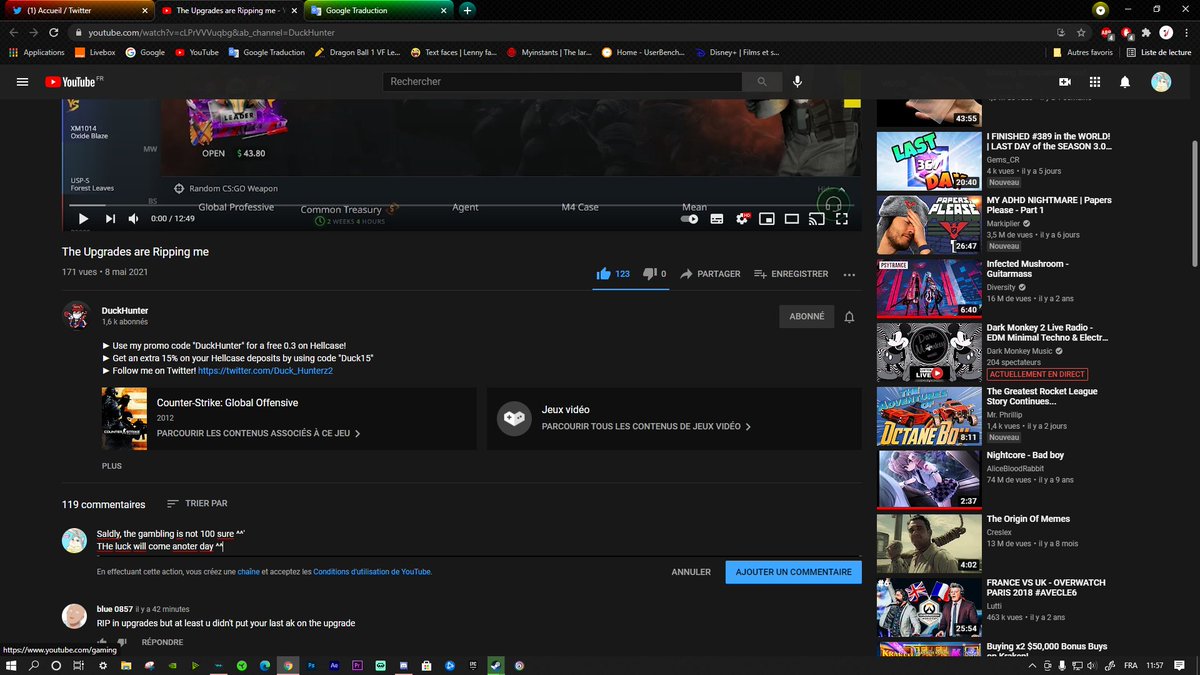This screenshot has height=675, width=1200.
Task: Skip to the next video
Action: pos(110,218)
